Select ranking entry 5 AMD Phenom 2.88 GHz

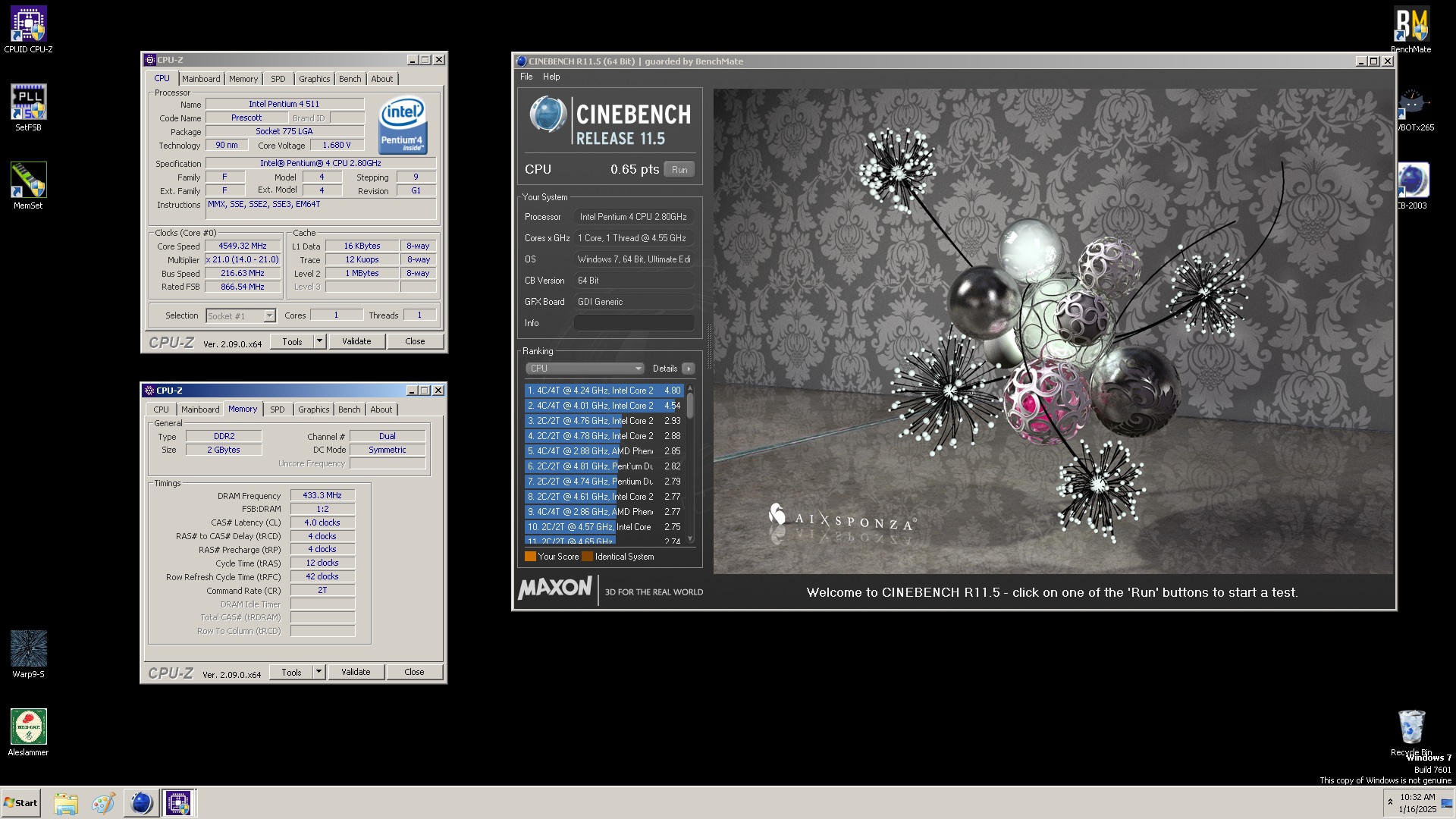click(604, 451)
